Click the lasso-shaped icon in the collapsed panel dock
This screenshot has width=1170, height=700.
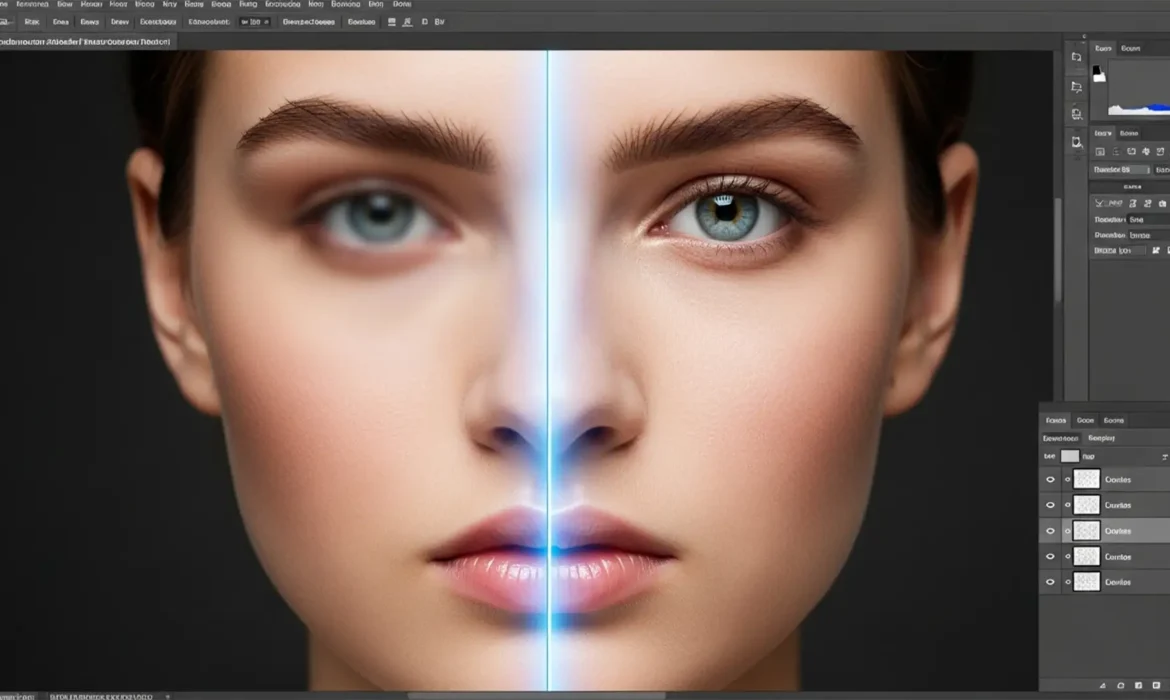[x=1077, y=143]
